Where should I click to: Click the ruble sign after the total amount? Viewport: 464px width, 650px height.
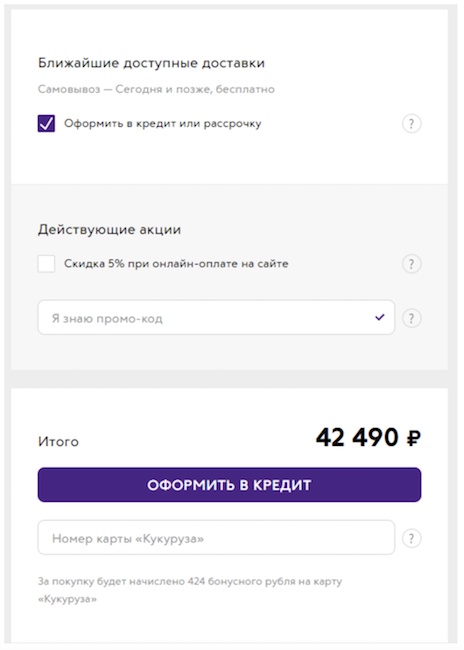tap(413, 438)
